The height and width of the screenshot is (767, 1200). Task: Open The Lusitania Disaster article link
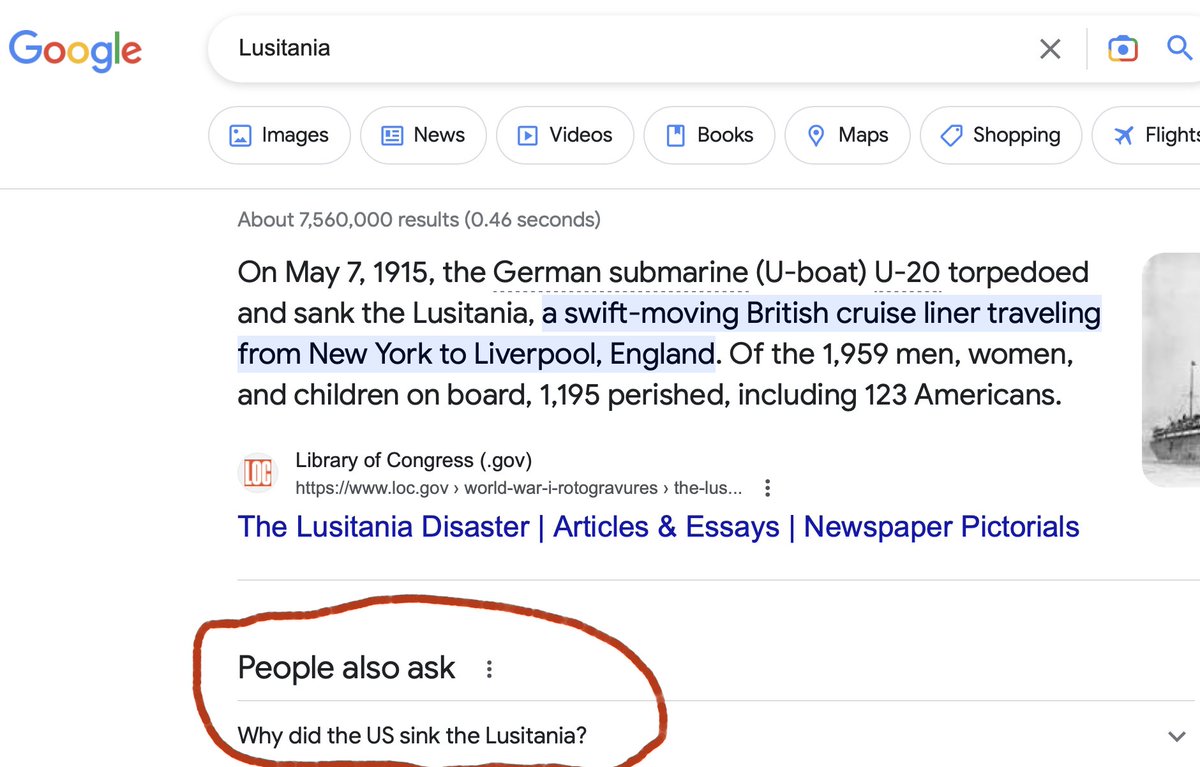pyautogui.click(x=658, y=527)
